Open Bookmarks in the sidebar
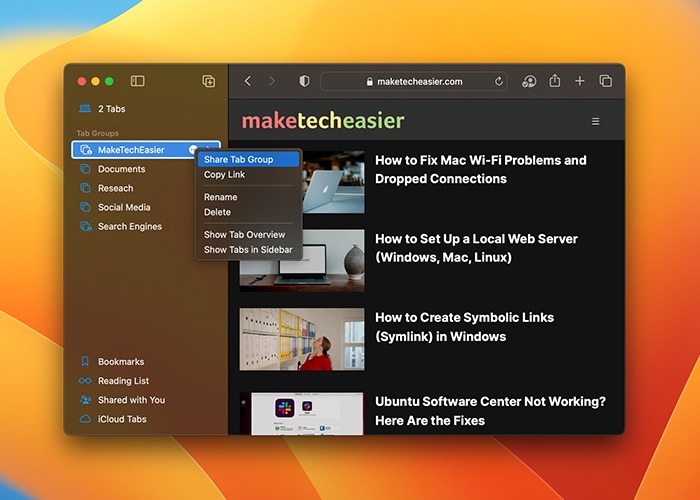This screenshot has height=500, width=700. pyautogui.click(x=146, y=362)
